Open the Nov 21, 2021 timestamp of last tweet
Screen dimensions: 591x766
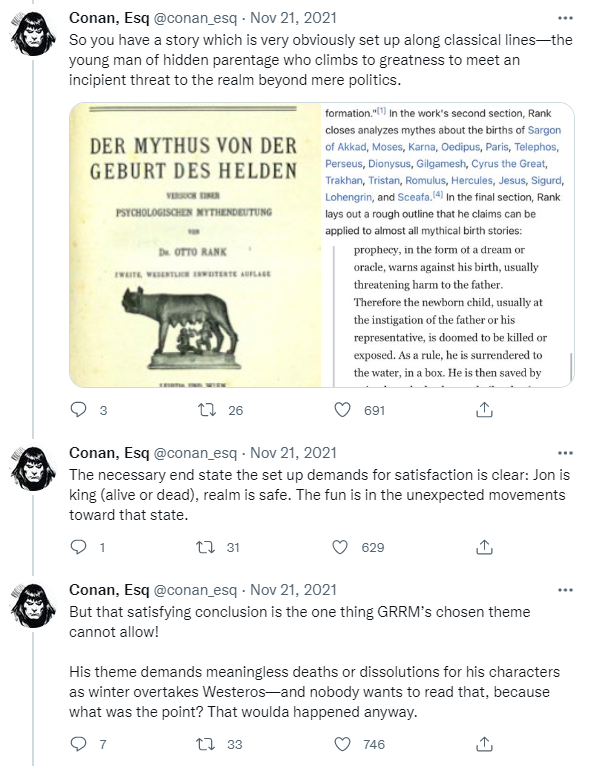294,590
